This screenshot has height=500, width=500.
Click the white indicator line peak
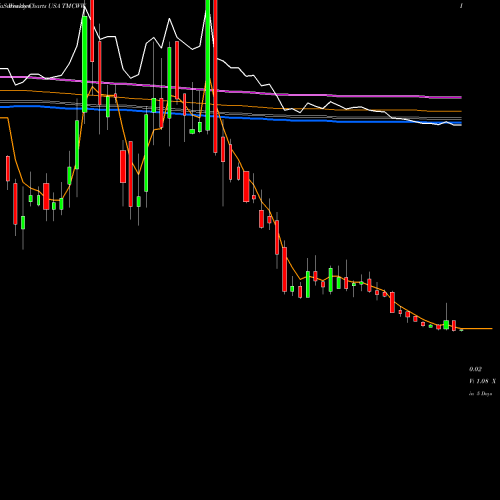click(85, 7)
